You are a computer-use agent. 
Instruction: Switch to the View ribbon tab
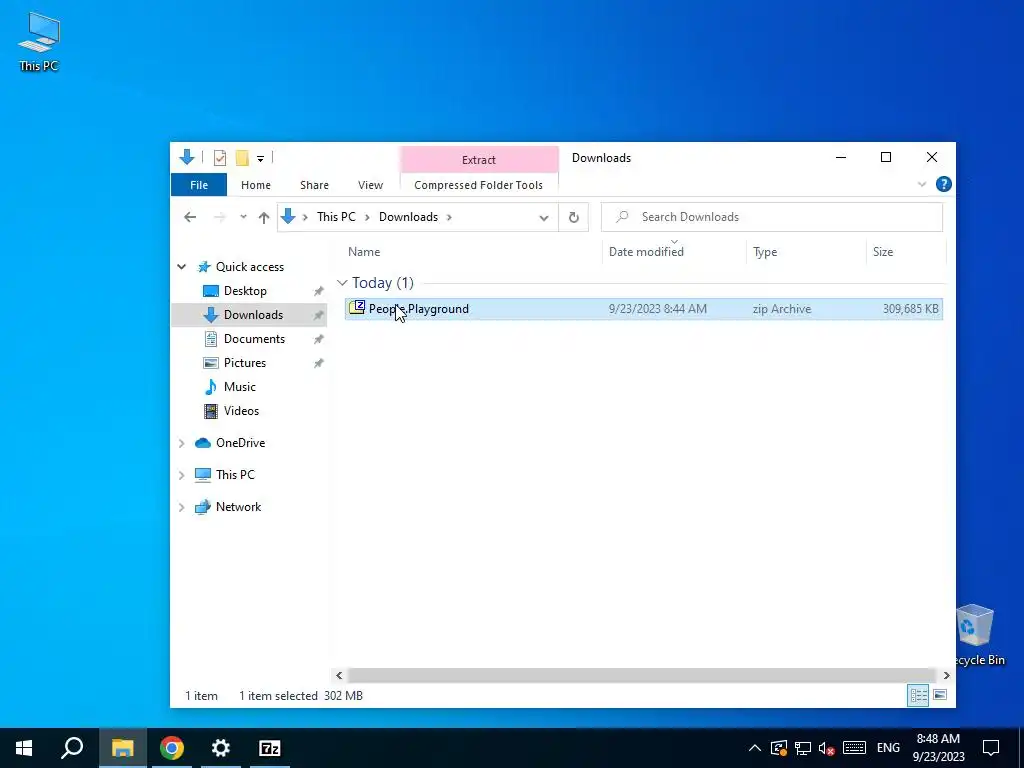(370, 185)
